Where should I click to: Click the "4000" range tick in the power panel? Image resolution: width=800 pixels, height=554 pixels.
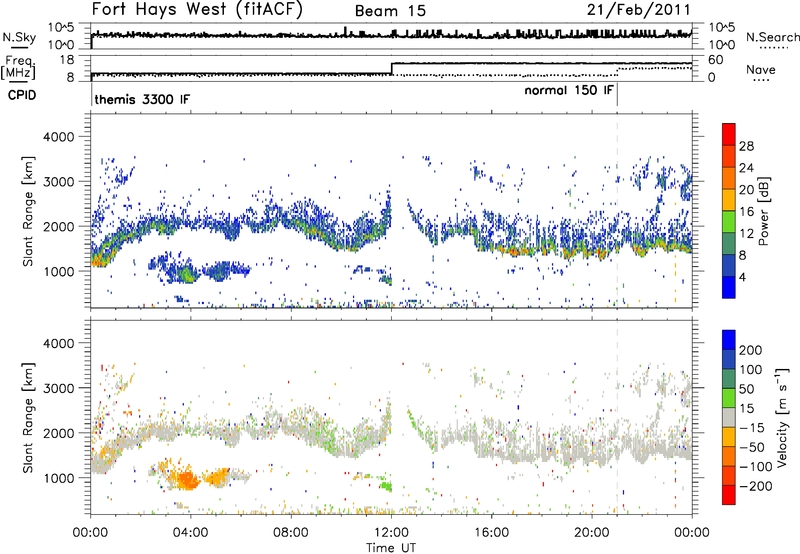pyautogui.click(x=58, y=137)
